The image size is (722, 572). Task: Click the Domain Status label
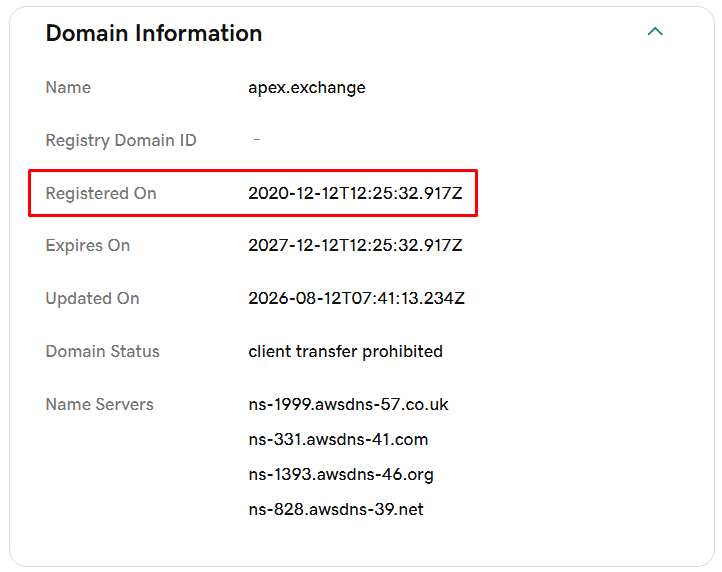(x=102, y=351)
